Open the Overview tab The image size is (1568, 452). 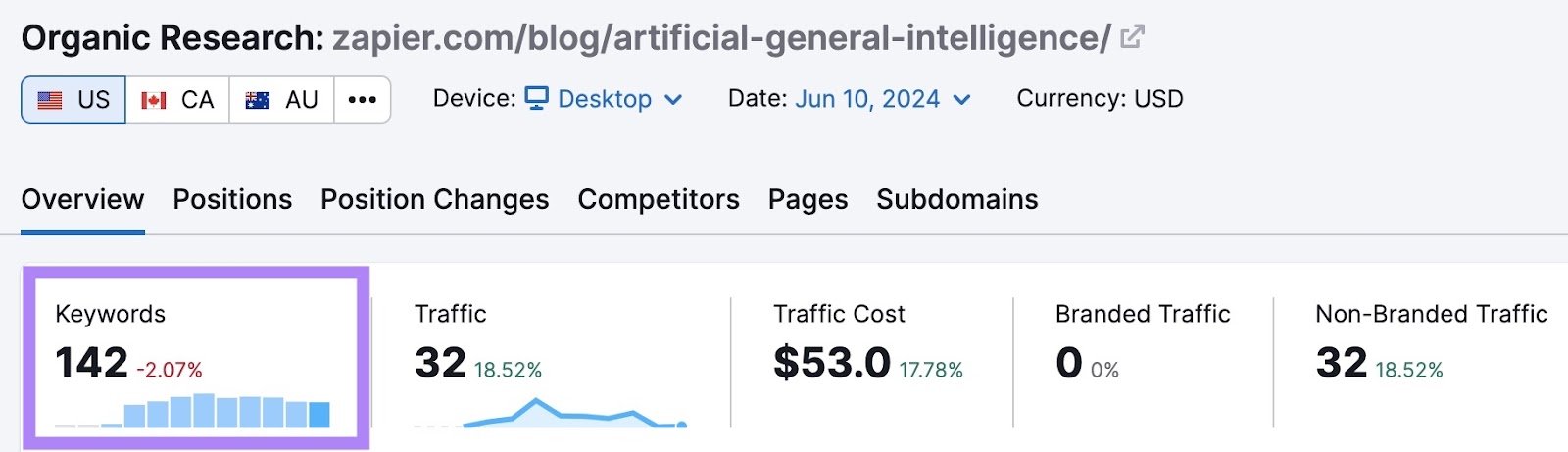[82, 199]
